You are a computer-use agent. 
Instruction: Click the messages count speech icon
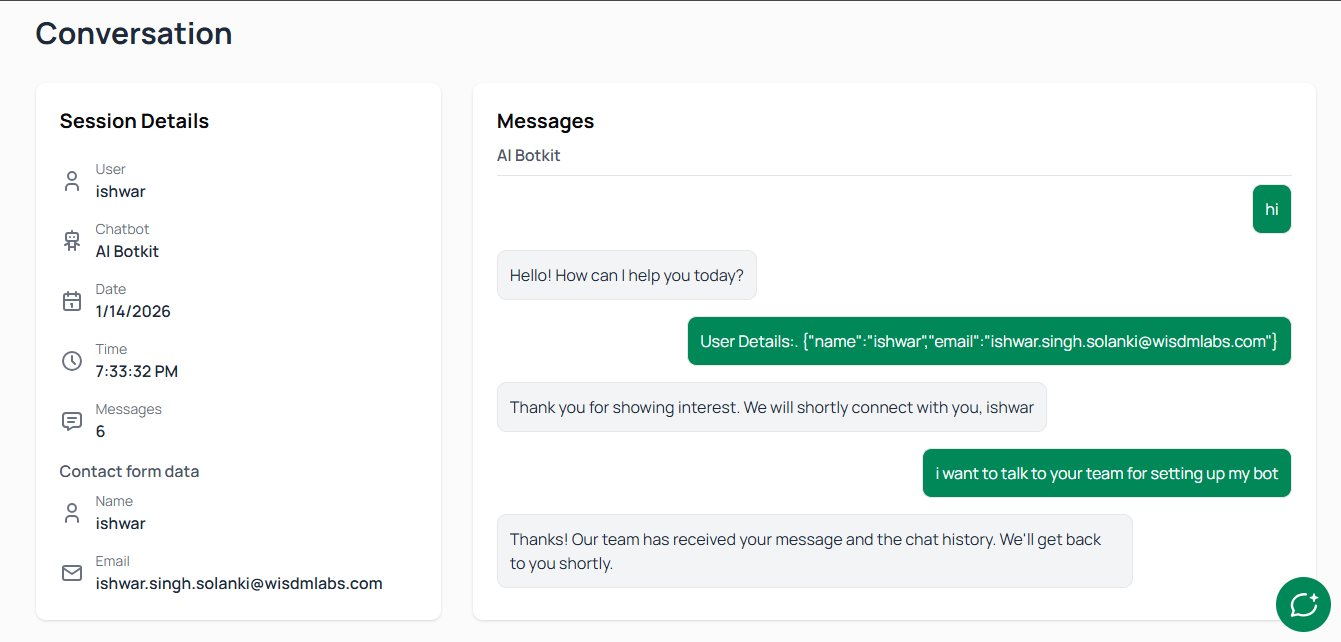pyautogui.click(x=72, y=421)
